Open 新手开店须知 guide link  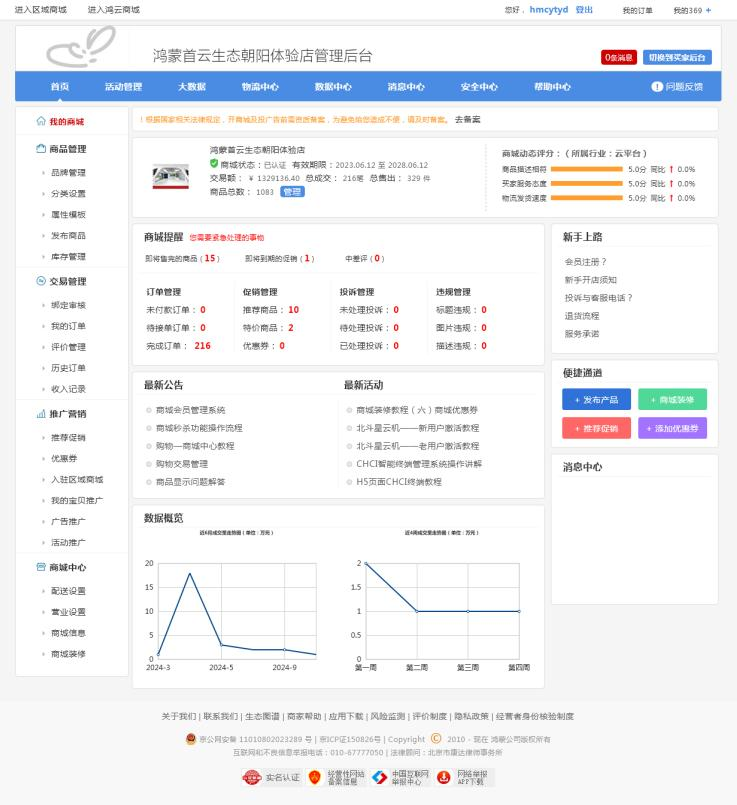[591, 280]
